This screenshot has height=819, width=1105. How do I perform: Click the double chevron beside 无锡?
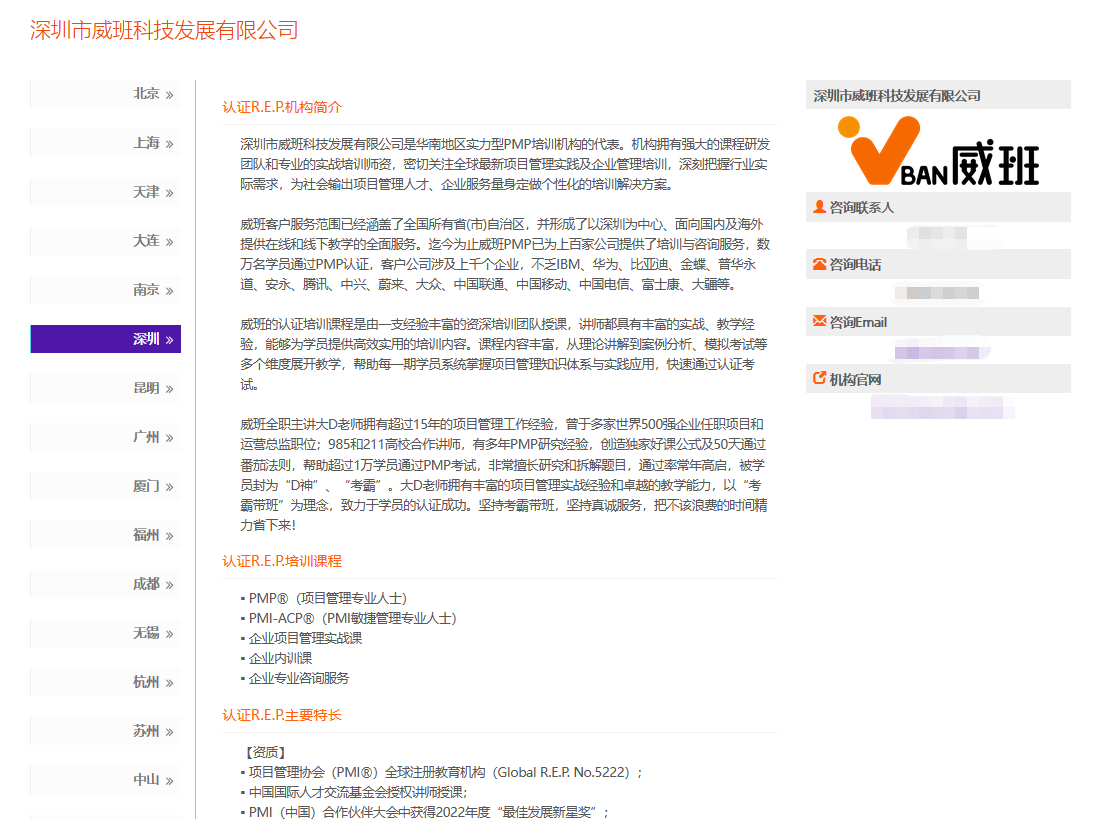(169, 634)
